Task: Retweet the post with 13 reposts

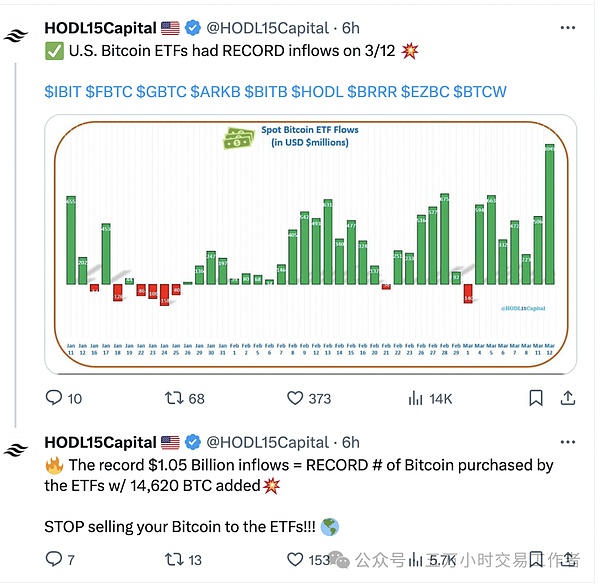Action: [174, 560]
